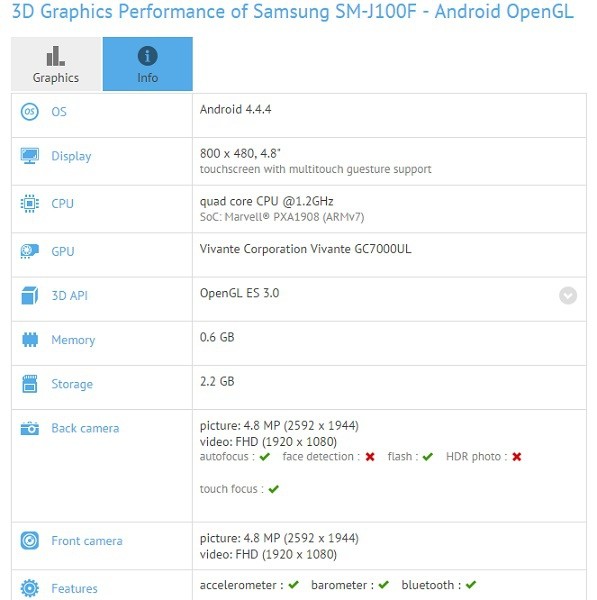The image size is (597, 600).
Task: Expand the OpenGL ES 3.0 details chevron
Action: (x=568, y=295)
